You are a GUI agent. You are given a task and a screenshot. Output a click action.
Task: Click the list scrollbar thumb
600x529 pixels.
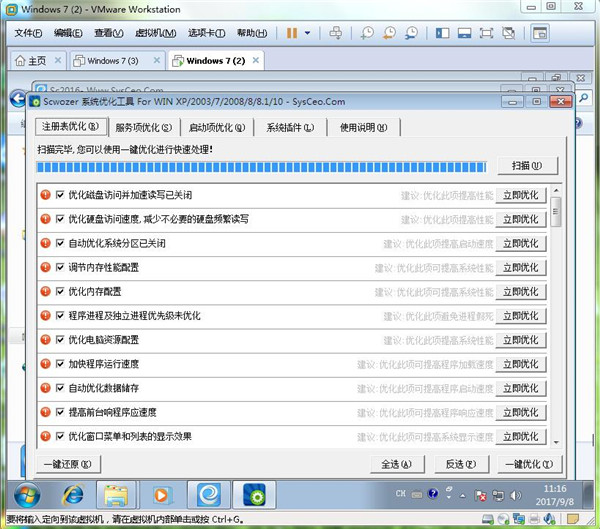point(556,211)
